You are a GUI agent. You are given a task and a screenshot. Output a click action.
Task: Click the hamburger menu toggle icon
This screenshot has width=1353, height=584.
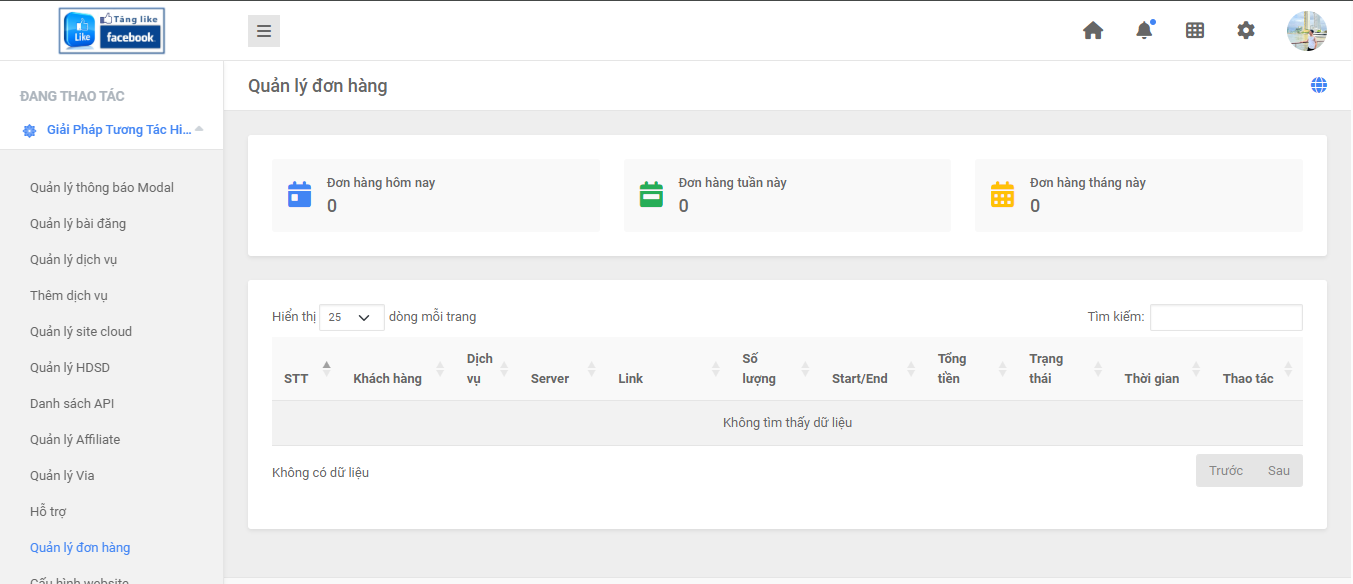tap(264, 31)
